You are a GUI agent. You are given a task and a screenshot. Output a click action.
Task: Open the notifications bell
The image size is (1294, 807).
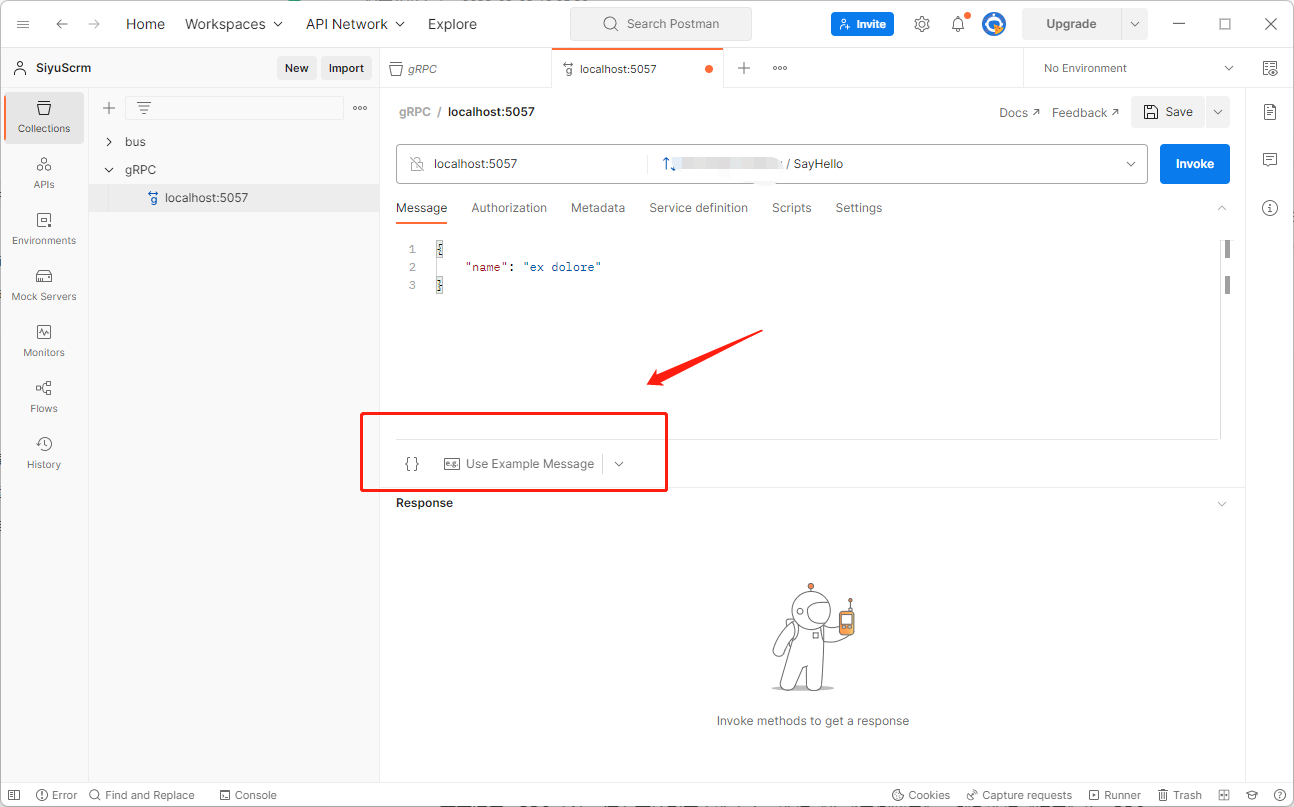coord(958,24)
